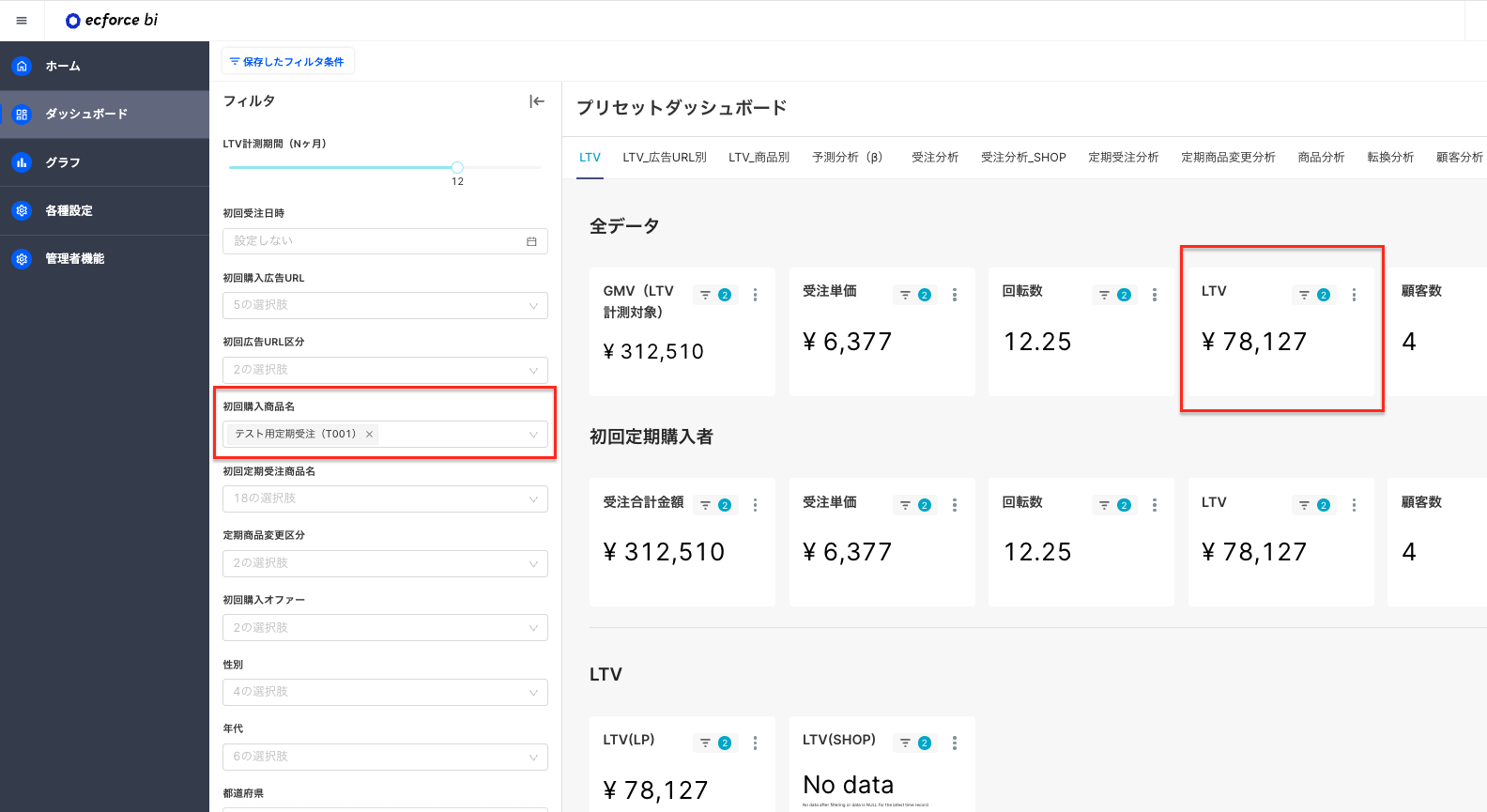Screen dimensions: 1487x812
Task: Collapse the filter panel arrow icon
Action: pos(537,101)
